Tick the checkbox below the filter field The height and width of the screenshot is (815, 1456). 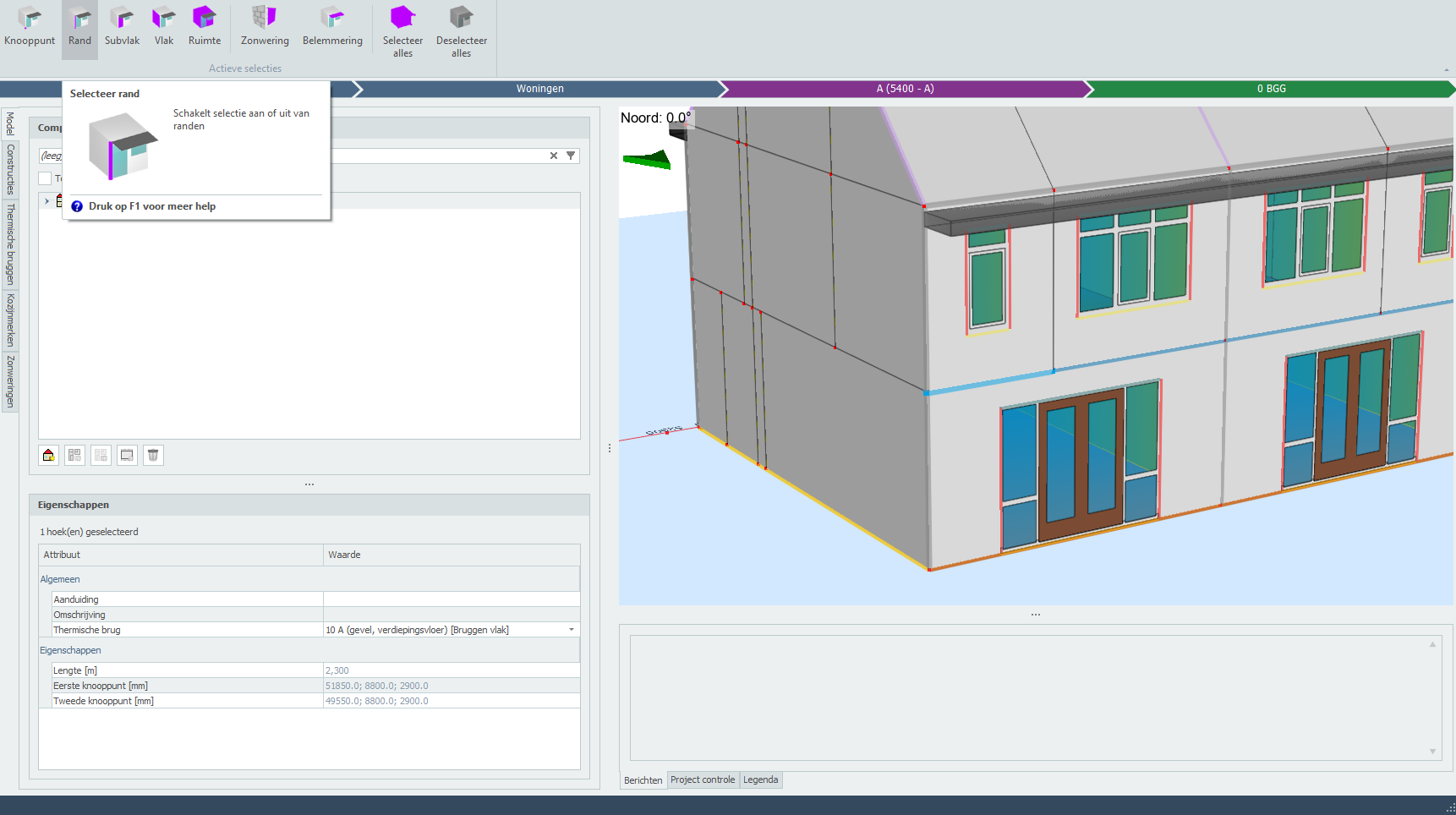click(45, 178)
